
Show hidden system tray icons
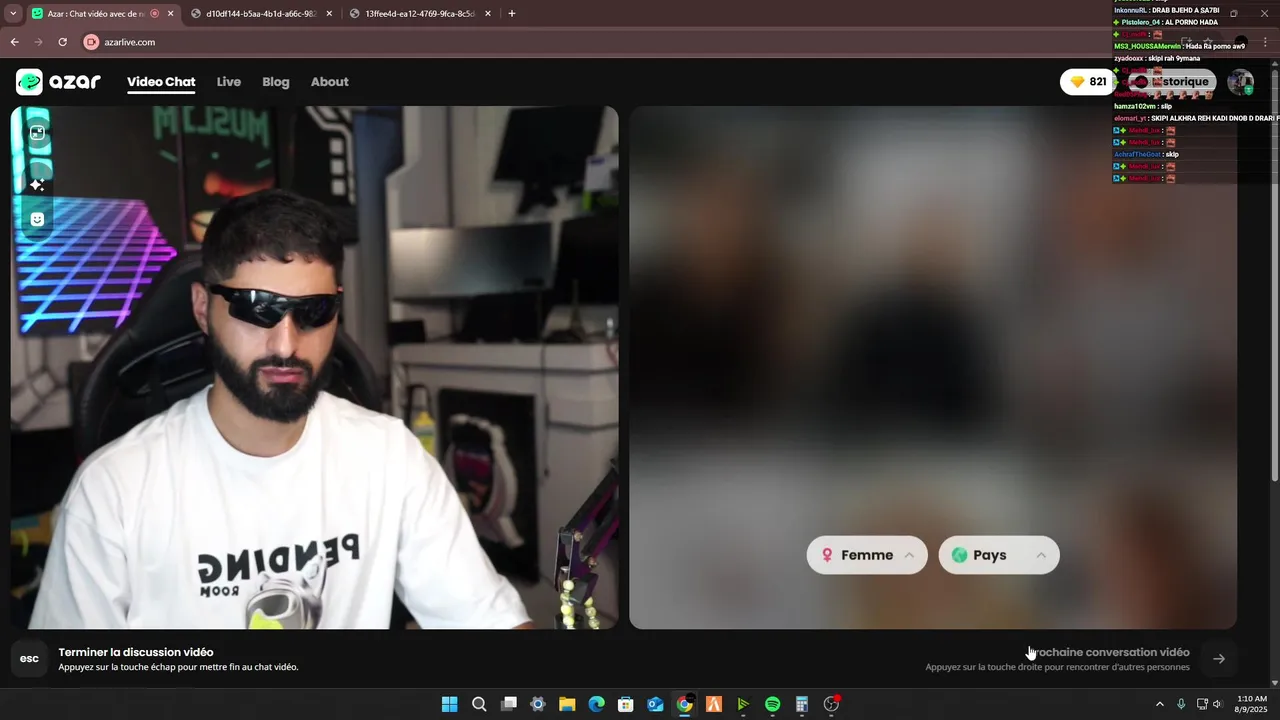coord(1160,704)
